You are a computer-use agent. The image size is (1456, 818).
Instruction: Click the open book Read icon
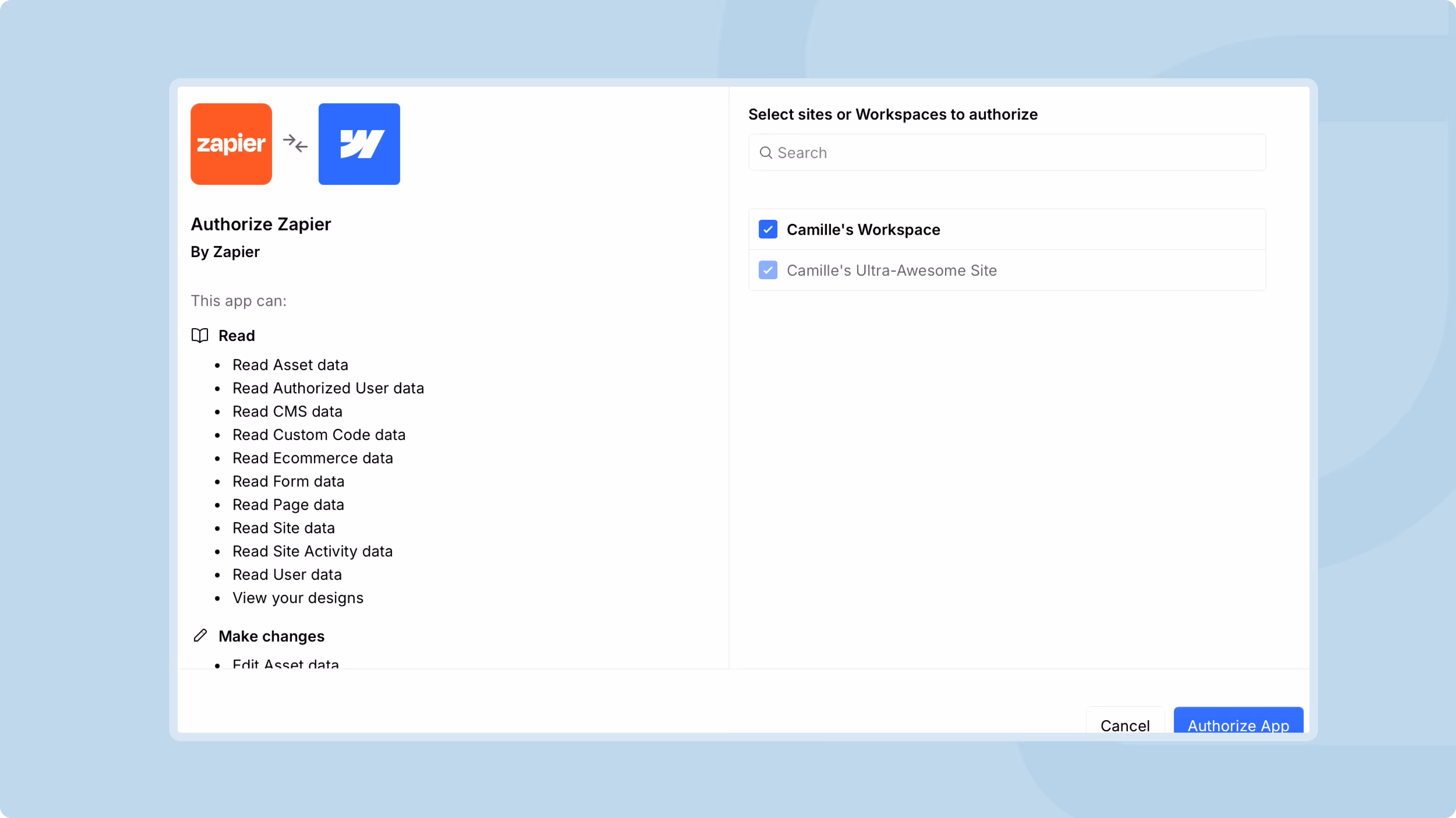tap(199, 335)
